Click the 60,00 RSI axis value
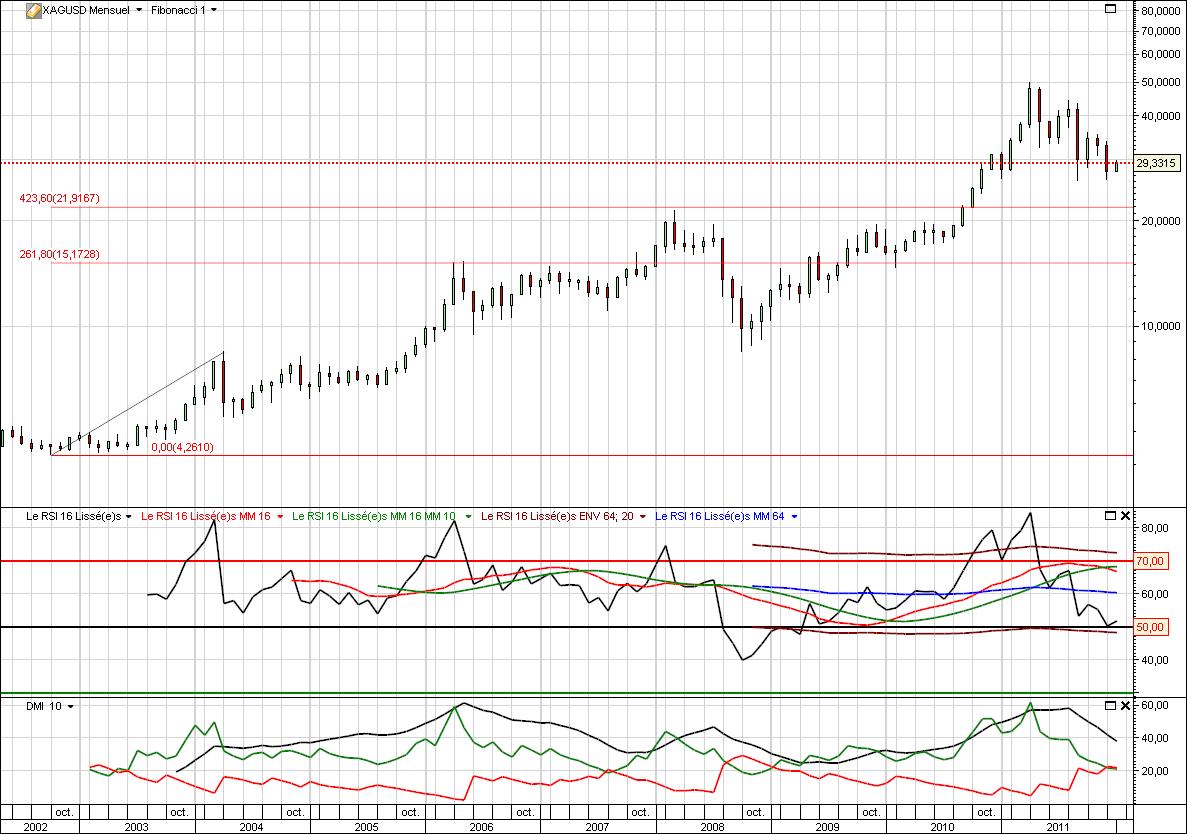Screen dimensions: 1187x834 [1154, 594]
